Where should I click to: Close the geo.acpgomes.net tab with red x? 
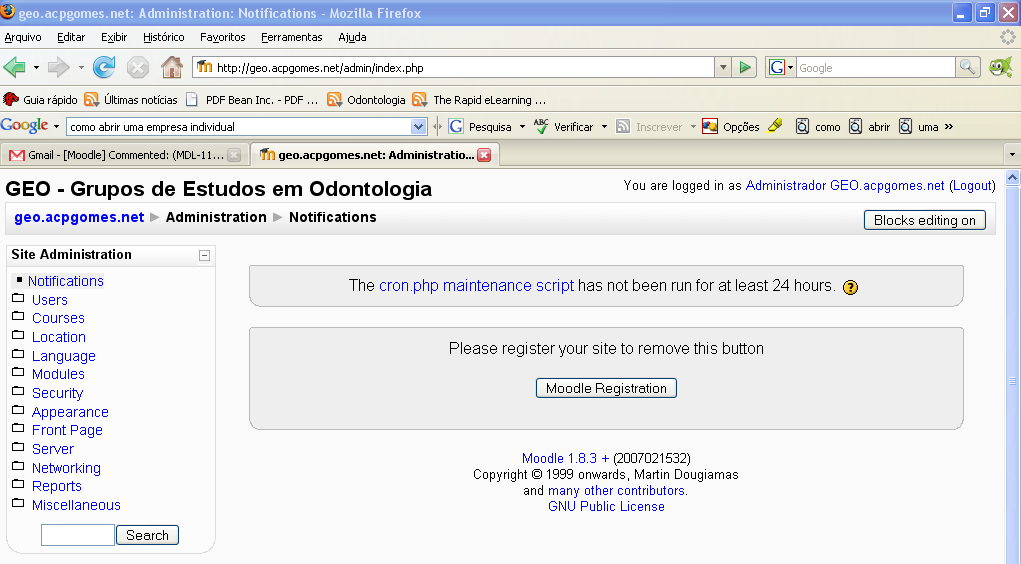(484, 155)
